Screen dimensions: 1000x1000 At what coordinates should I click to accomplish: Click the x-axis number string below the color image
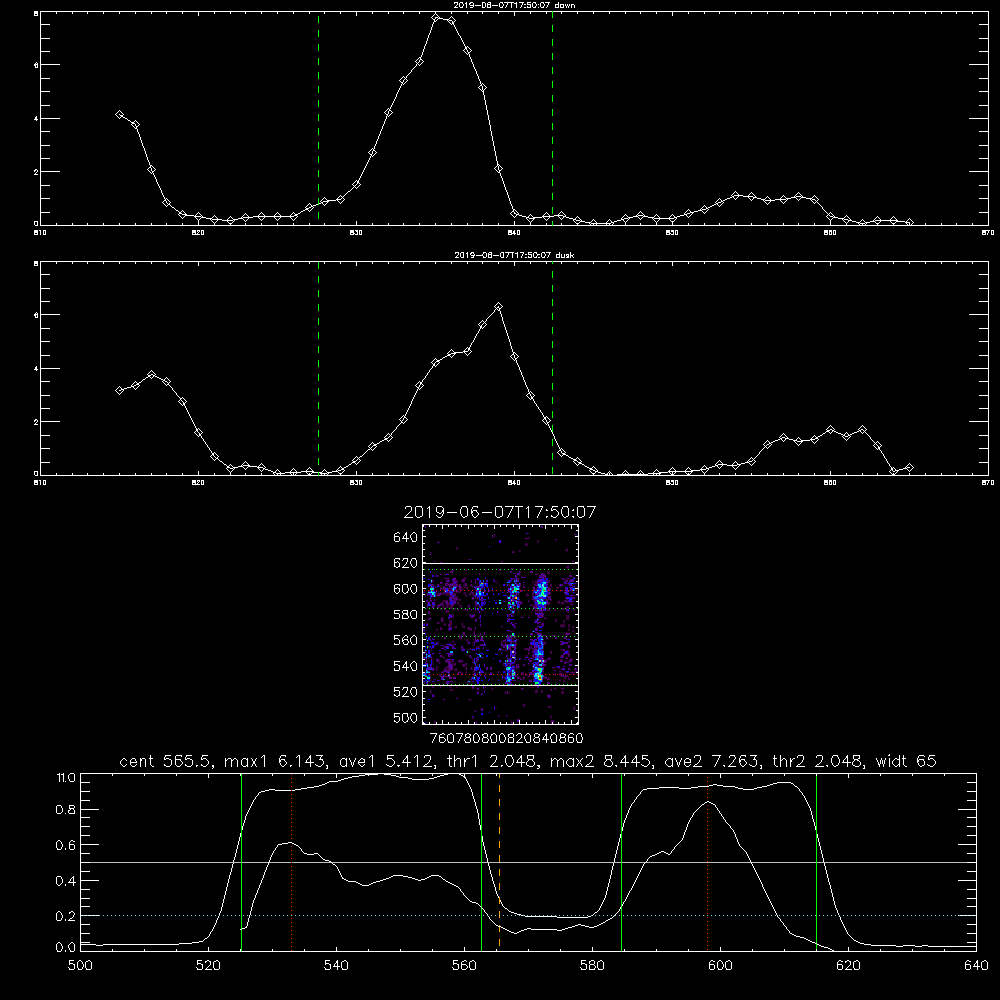click(506, 738)
